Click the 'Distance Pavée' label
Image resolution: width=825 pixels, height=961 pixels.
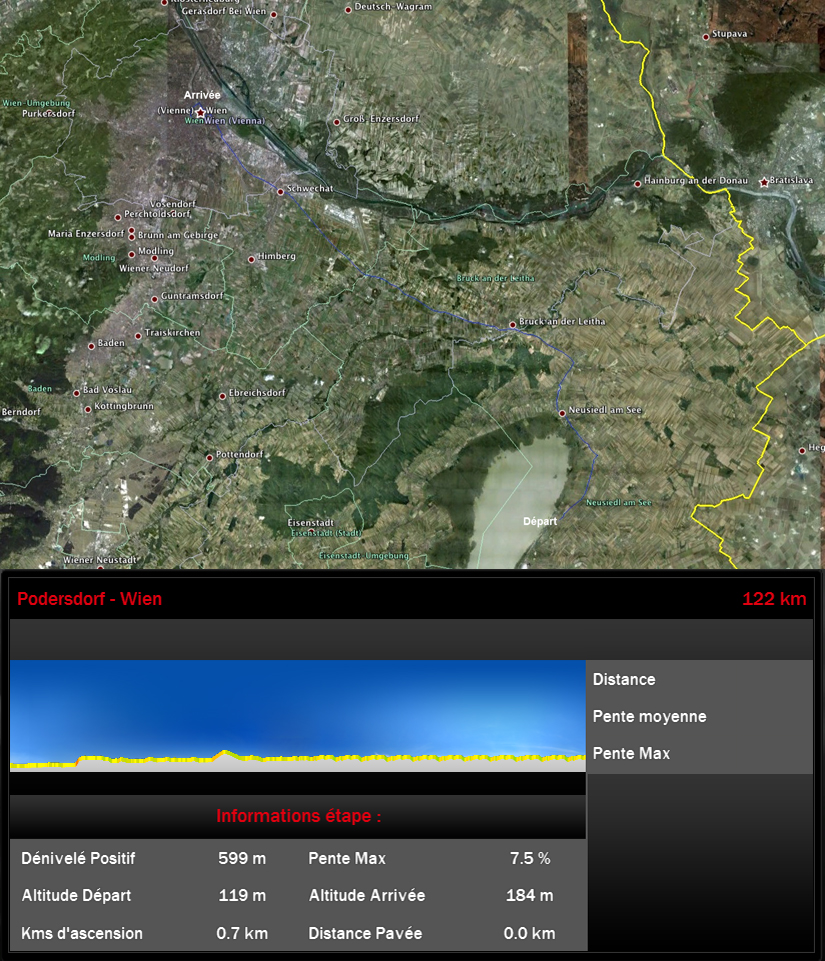point(365,933)
